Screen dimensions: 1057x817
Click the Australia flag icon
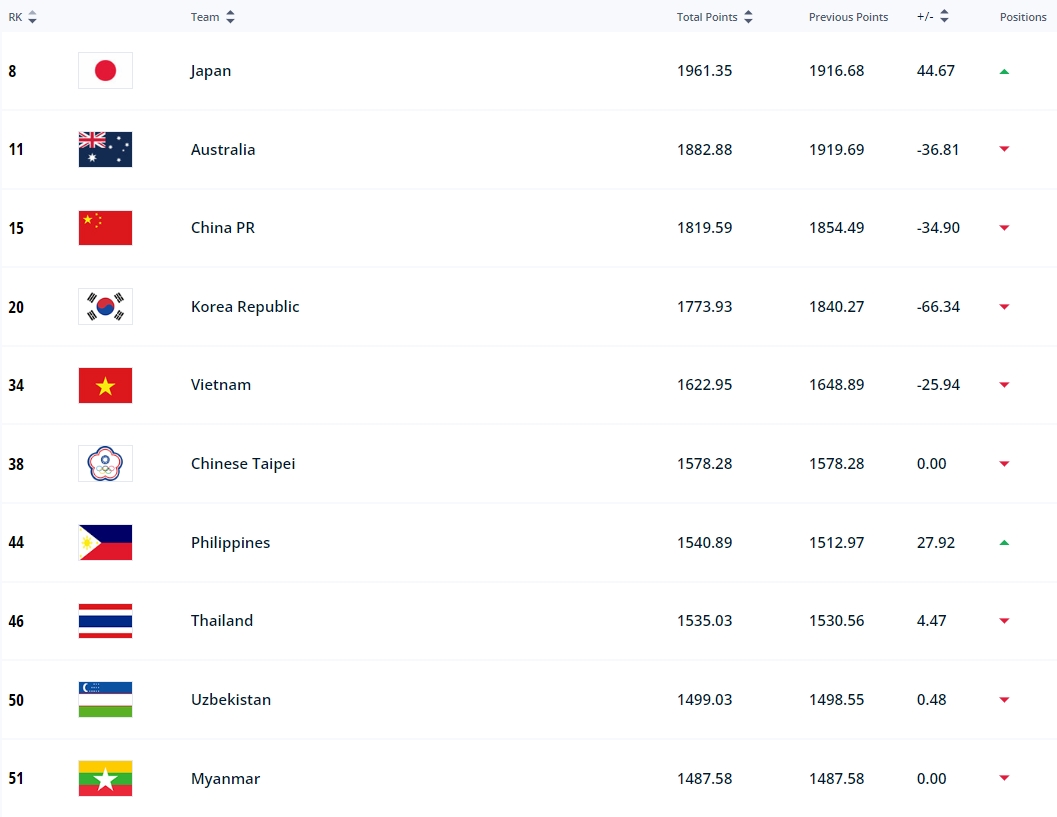105,150
